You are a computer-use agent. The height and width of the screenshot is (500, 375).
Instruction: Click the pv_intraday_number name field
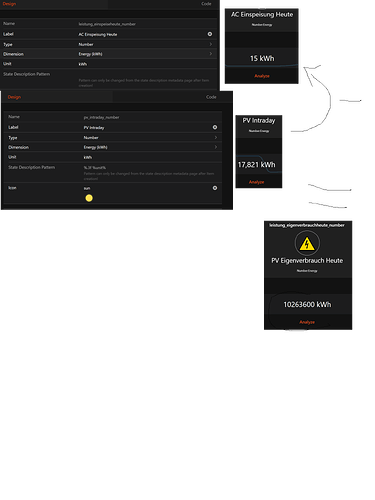tap(101, 117)
